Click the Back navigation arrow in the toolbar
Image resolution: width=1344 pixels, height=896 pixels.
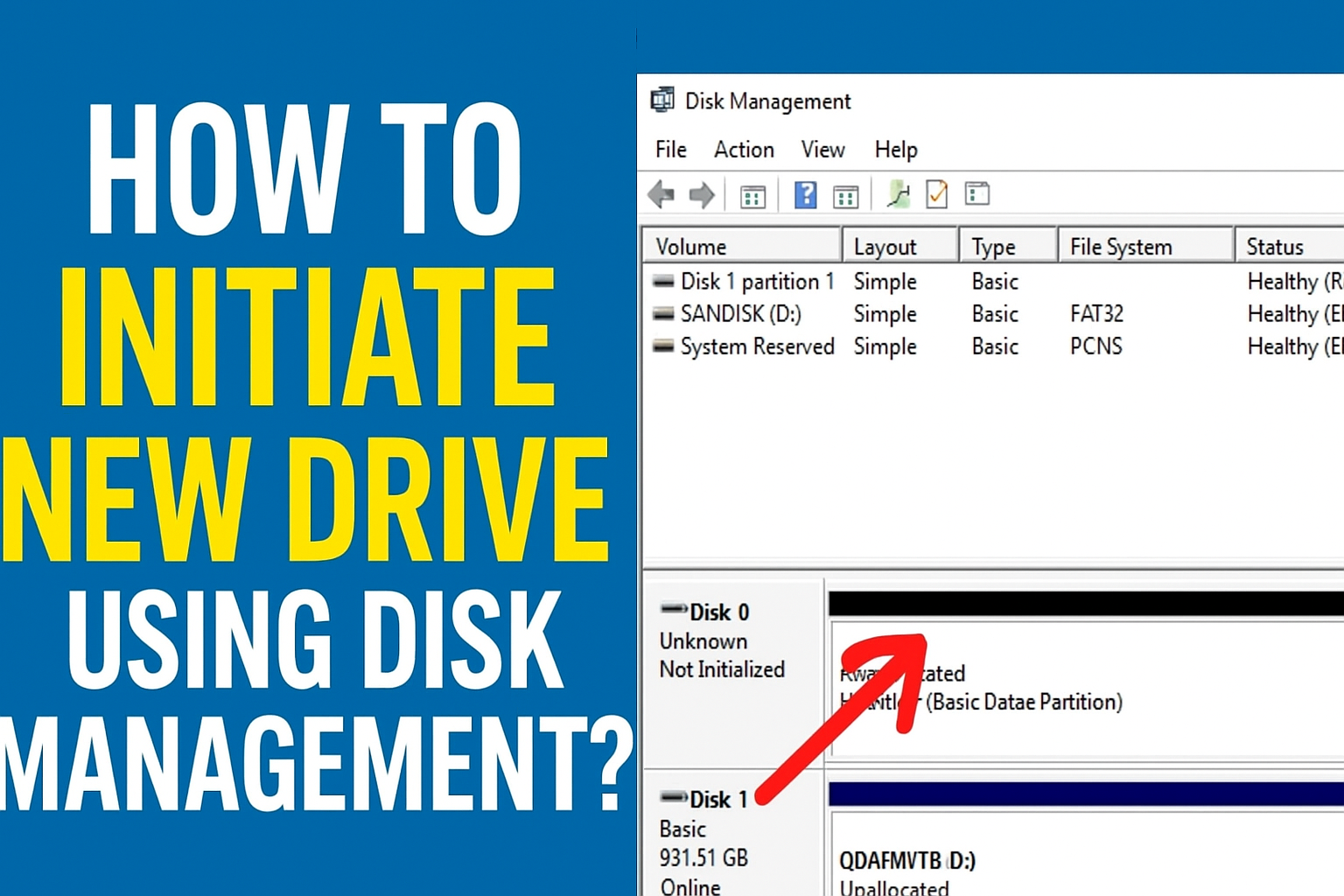click(661, 194)
